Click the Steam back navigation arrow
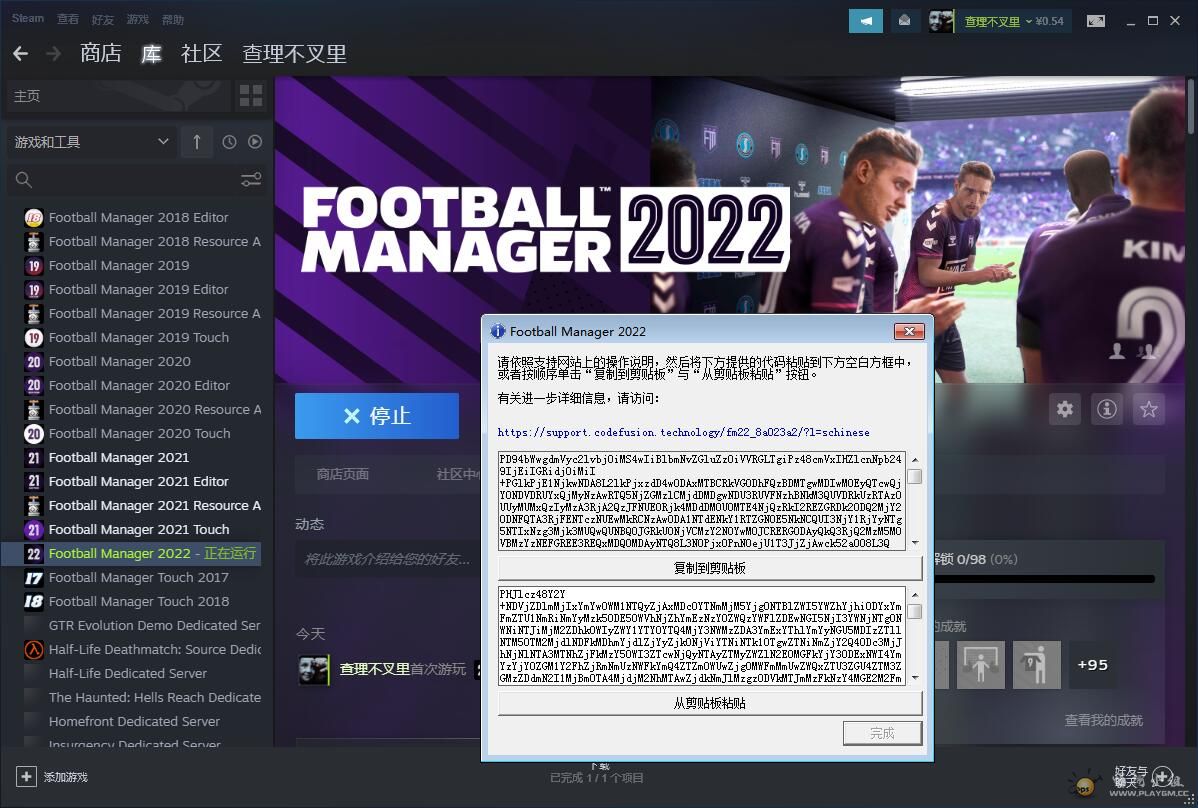The height and width of the screenshot is (808, 1198). tap(21, 53)
